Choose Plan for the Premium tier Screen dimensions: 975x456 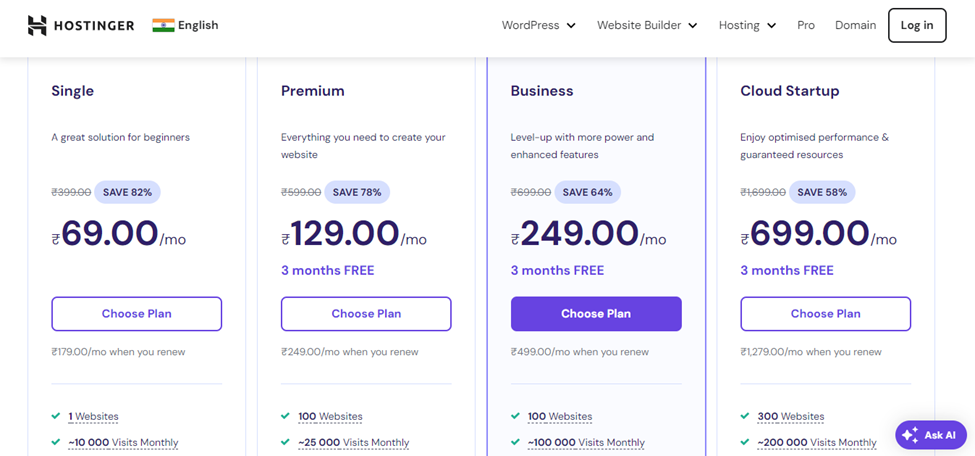point(366,314)
